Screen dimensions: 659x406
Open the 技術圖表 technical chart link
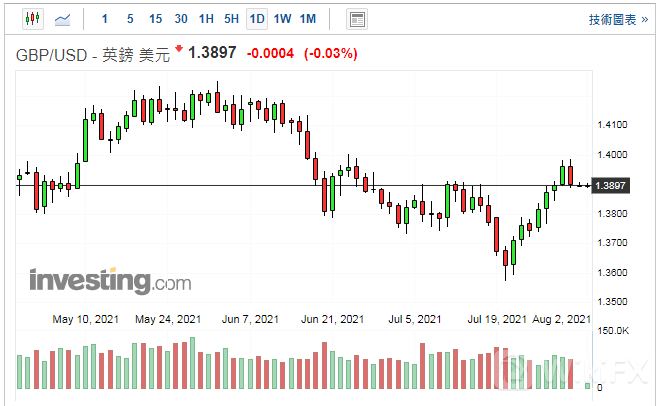pyautogui.click(x=612, y=19)
